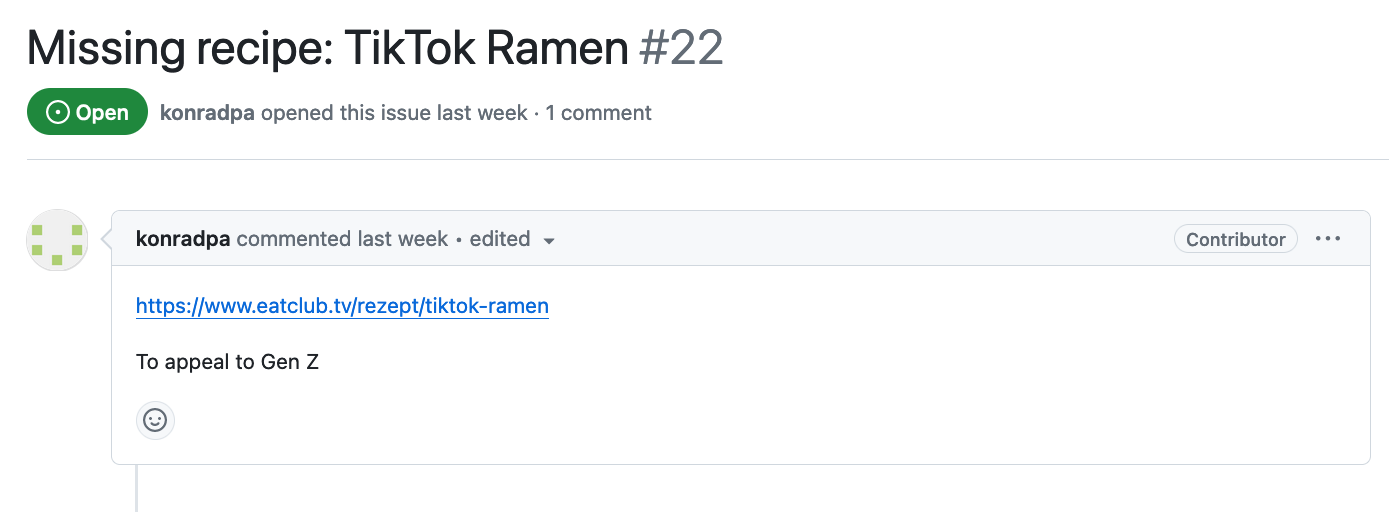Open the eatclub.tv TikTok ramen link
Viewport: 1389px width, 512px height.
342,306
